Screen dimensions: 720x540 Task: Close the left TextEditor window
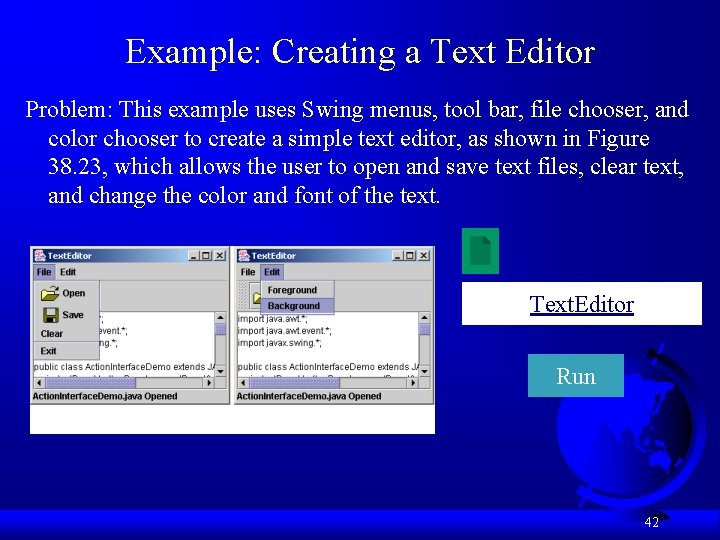pyautogui.click(x=220, y=256)
